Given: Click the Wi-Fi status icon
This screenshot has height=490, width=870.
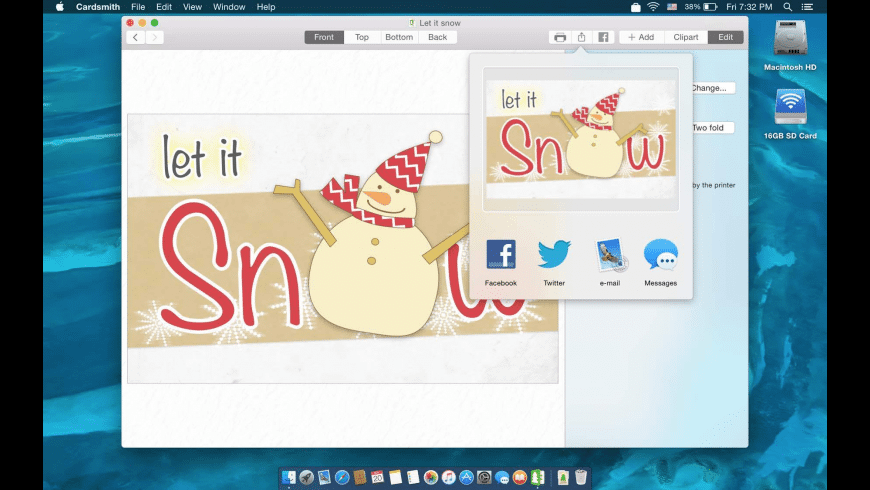Looking at the screenshot, I should [653, 7].
